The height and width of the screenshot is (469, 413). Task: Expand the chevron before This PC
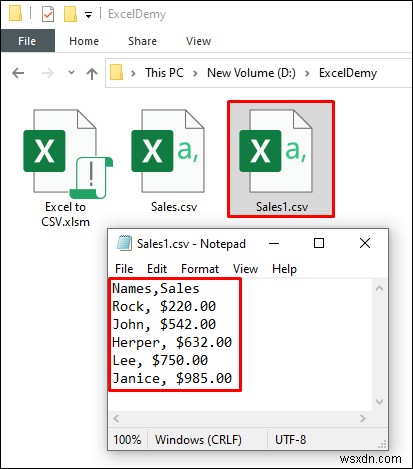click(133, 73)
